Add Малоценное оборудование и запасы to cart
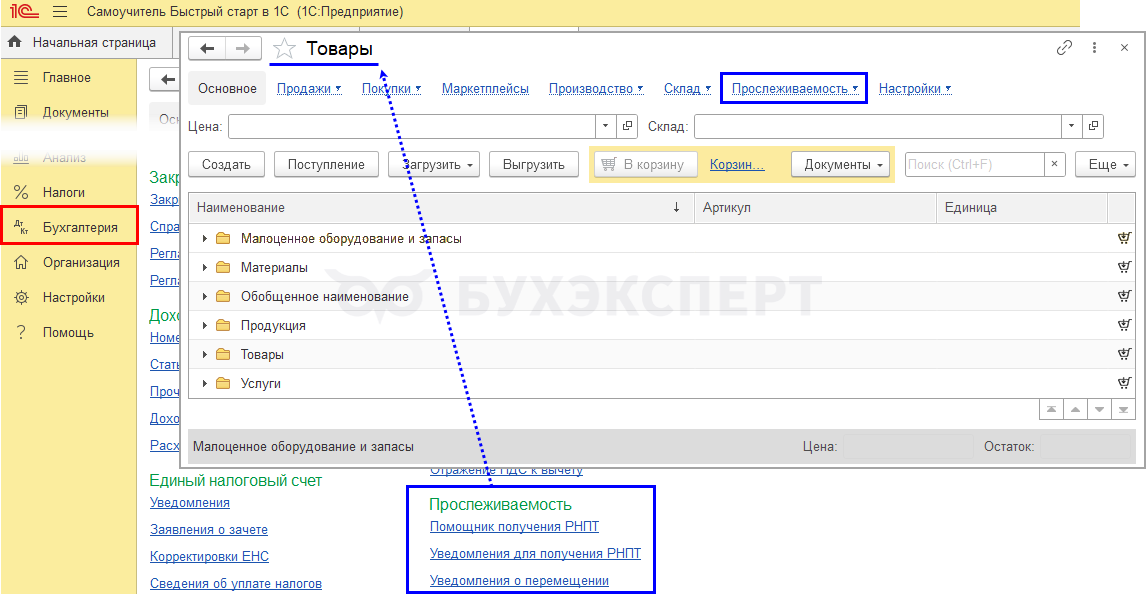1146x594 pixels. point(1124,238)
